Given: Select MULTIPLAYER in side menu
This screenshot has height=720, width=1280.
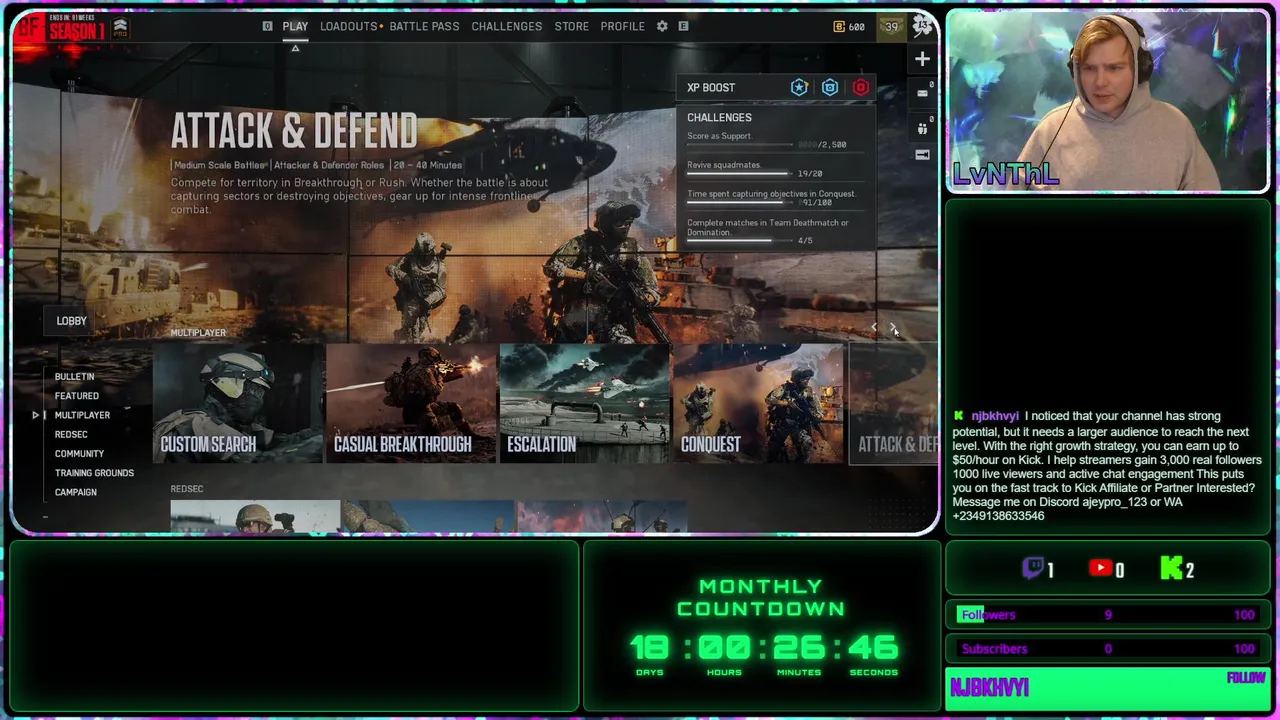Looking at the screenshot, I should coord(82,415).
